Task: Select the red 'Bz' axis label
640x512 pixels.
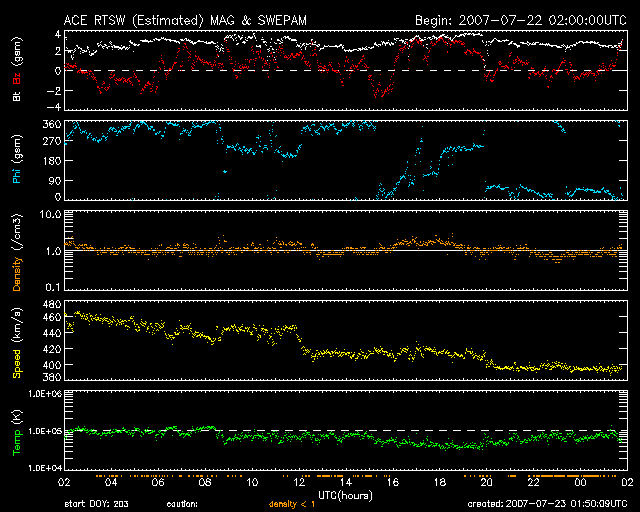Action: [x=17, y=79]
